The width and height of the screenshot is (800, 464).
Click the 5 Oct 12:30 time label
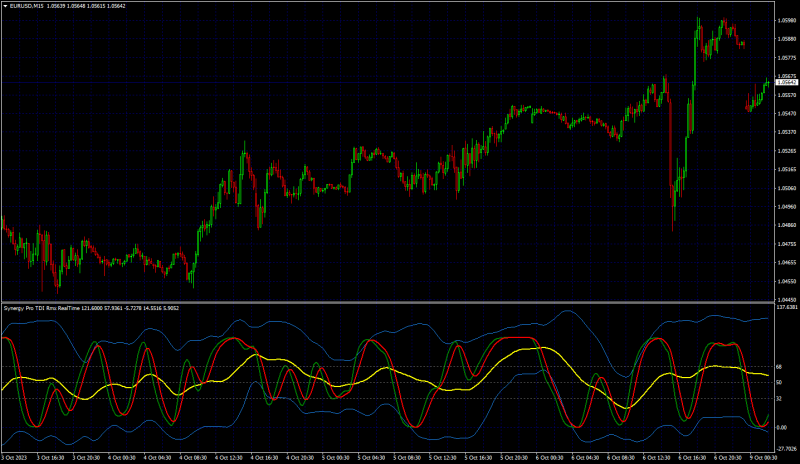[x=443, y=458]
